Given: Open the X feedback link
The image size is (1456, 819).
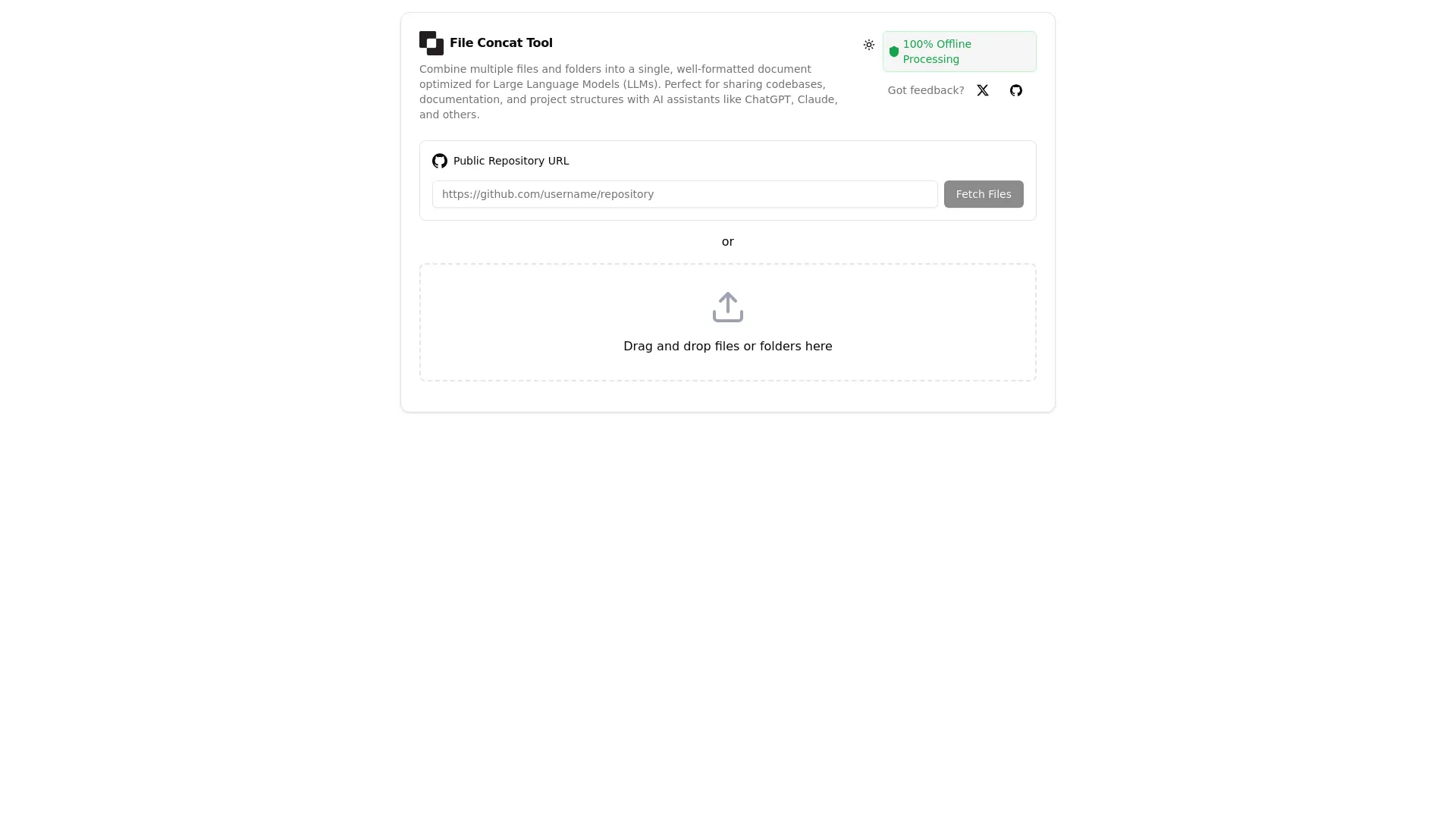Looking at the screenshot, I should coord(983,90).
